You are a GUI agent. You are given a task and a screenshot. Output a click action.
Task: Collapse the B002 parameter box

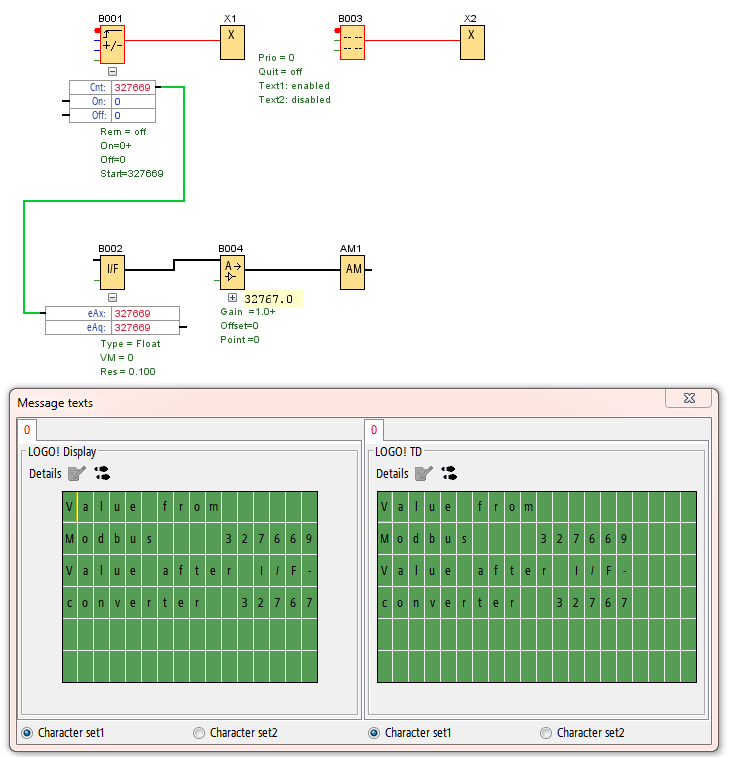112,297
